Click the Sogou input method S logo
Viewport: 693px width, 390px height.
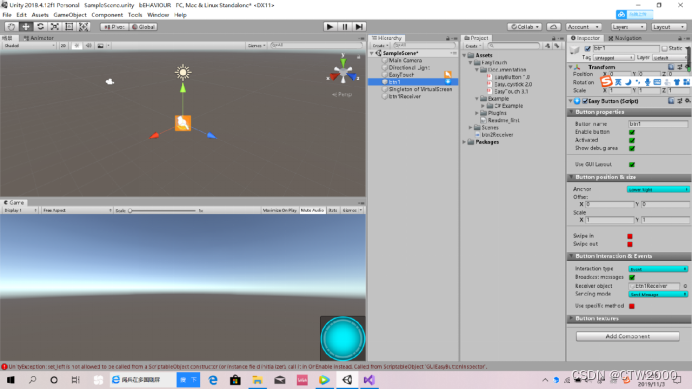tap(606, 82)
